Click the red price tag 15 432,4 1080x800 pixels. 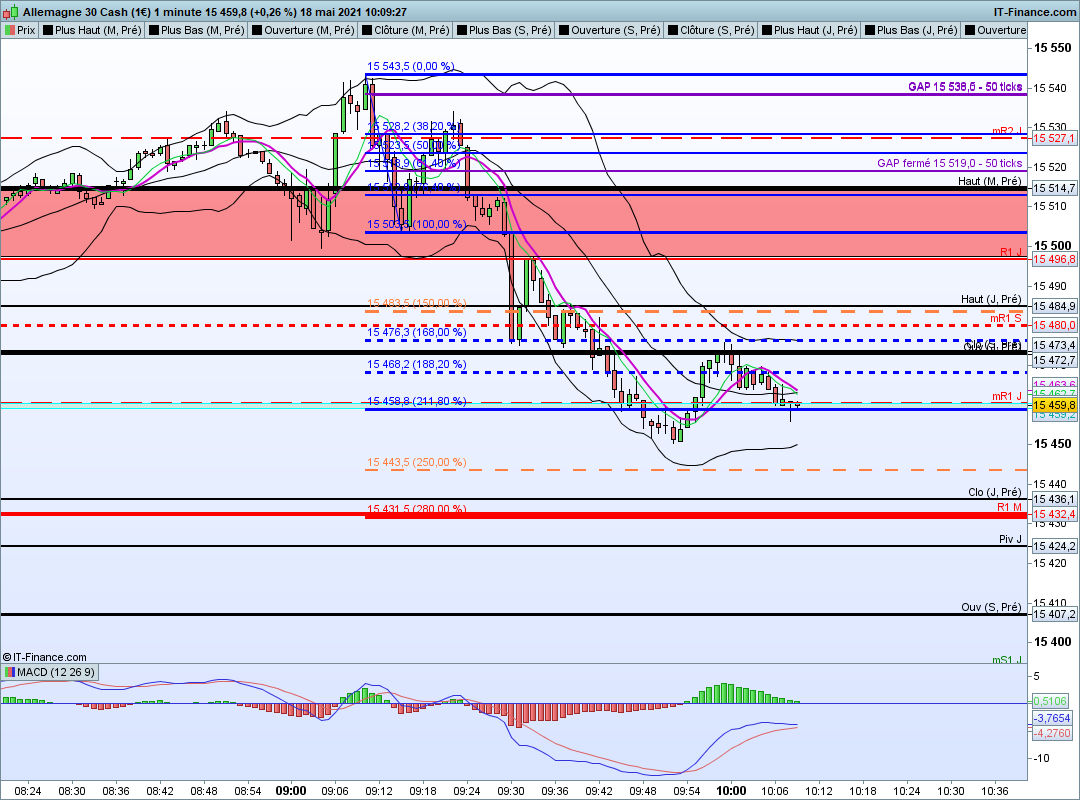click(x=1054, y=514)
